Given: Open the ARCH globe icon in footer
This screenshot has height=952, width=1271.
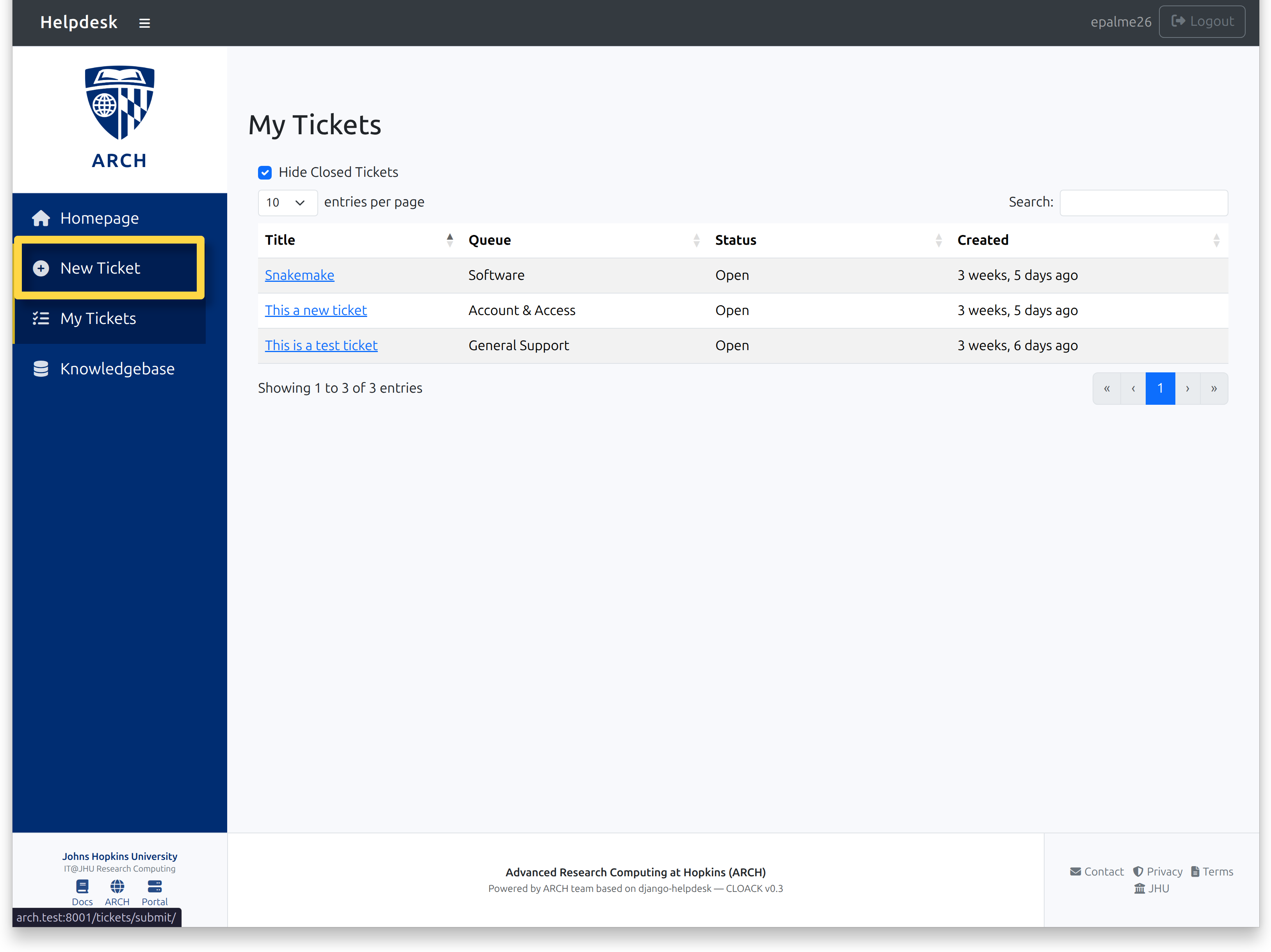Looking at the screenshot, I should (x=117, y=886).
